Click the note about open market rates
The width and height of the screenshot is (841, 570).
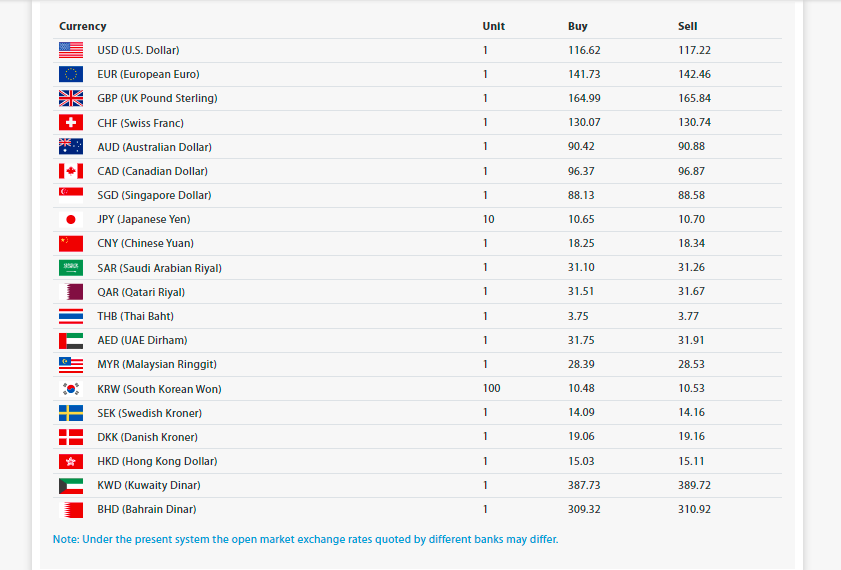[x=305, y=539]
